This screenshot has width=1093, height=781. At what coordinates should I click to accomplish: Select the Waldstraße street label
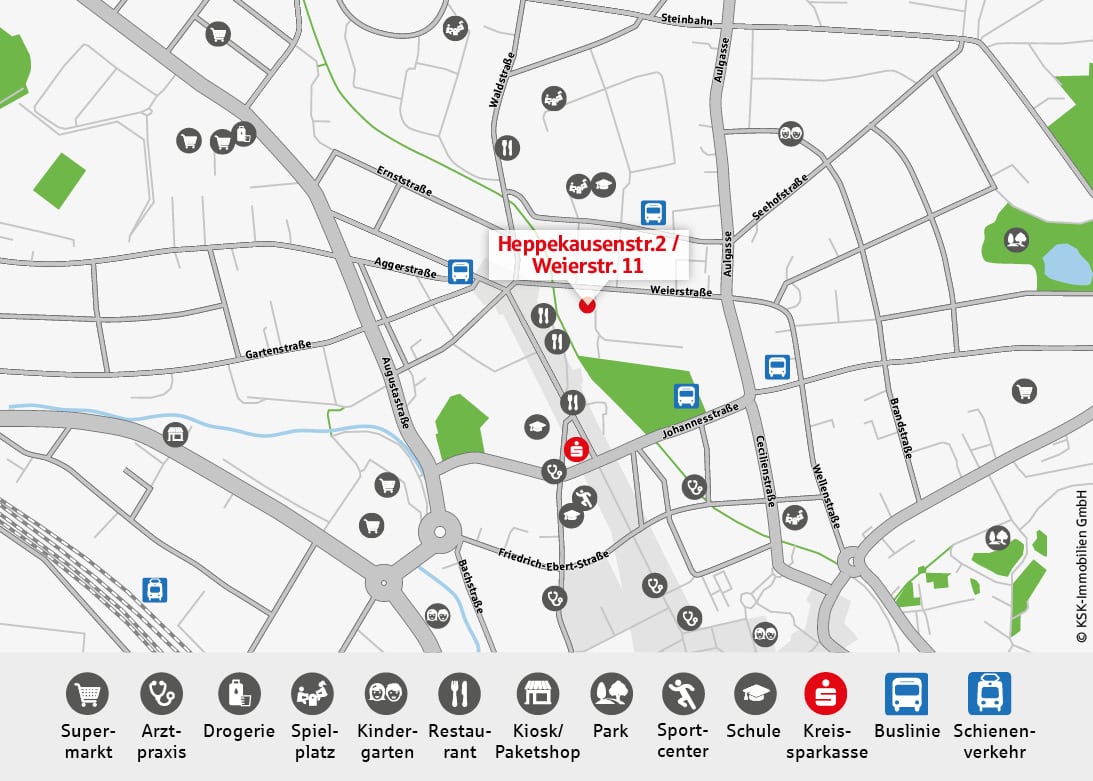tap(502, 79)
